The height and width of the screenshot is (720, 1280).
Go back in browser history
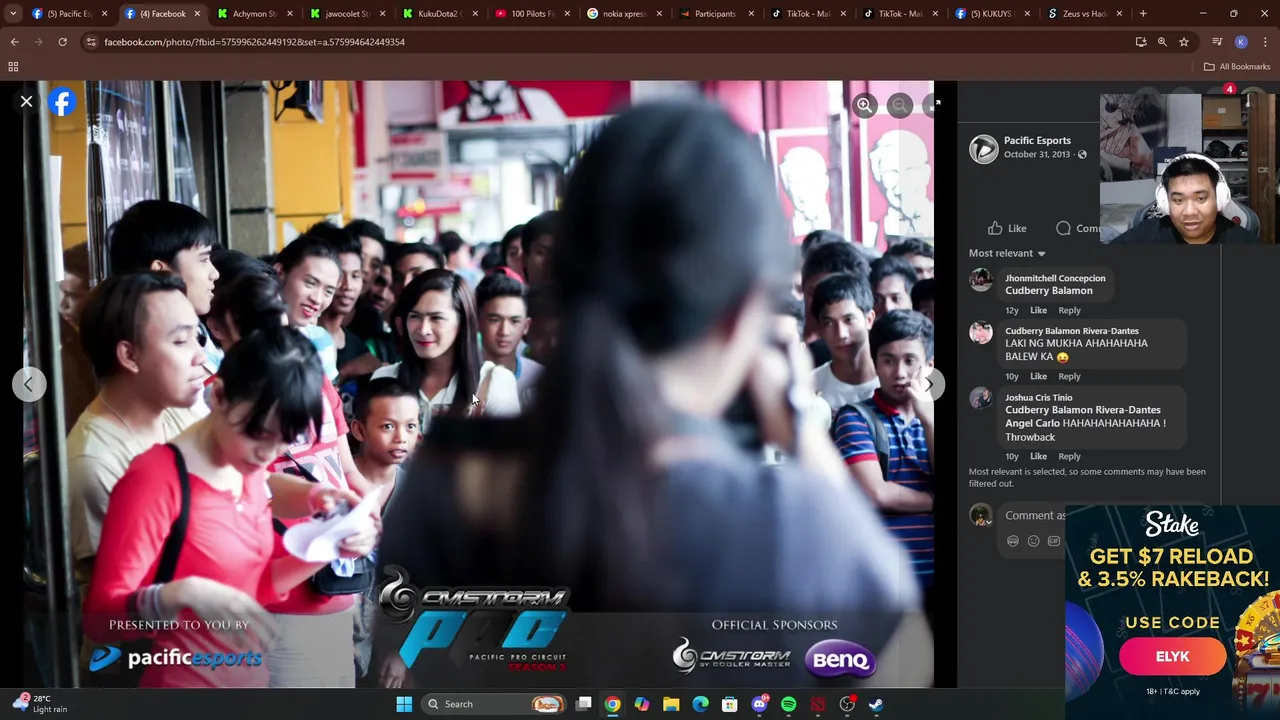tap(15, 42)
